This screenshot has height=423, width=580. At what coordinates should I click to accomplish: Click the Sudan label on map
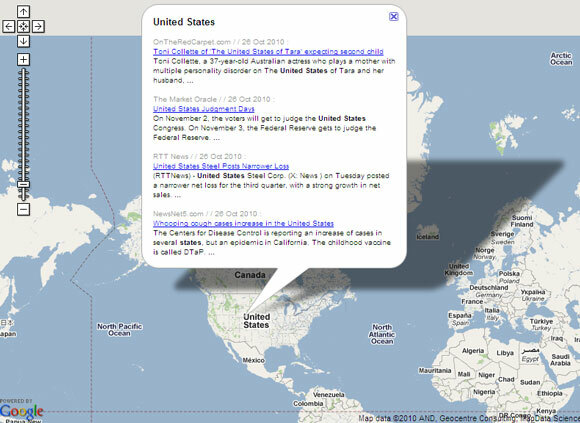530,382
